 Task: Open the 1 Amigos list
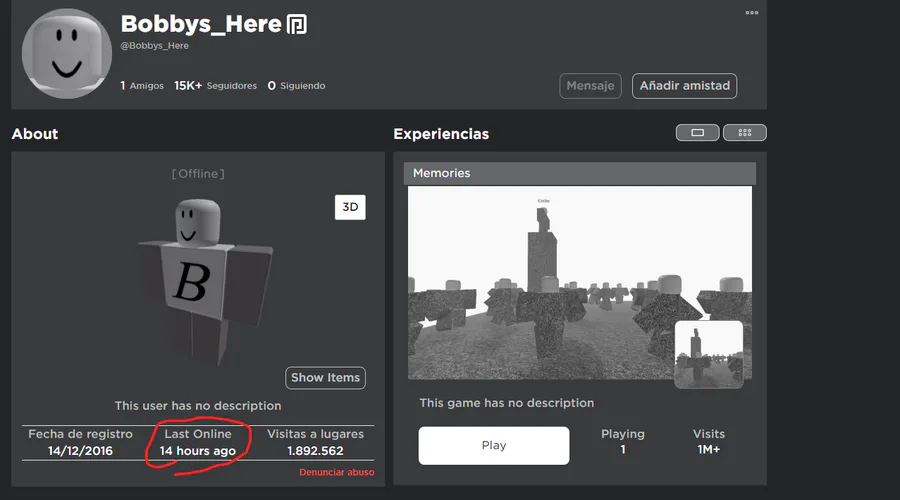[142, 86]
